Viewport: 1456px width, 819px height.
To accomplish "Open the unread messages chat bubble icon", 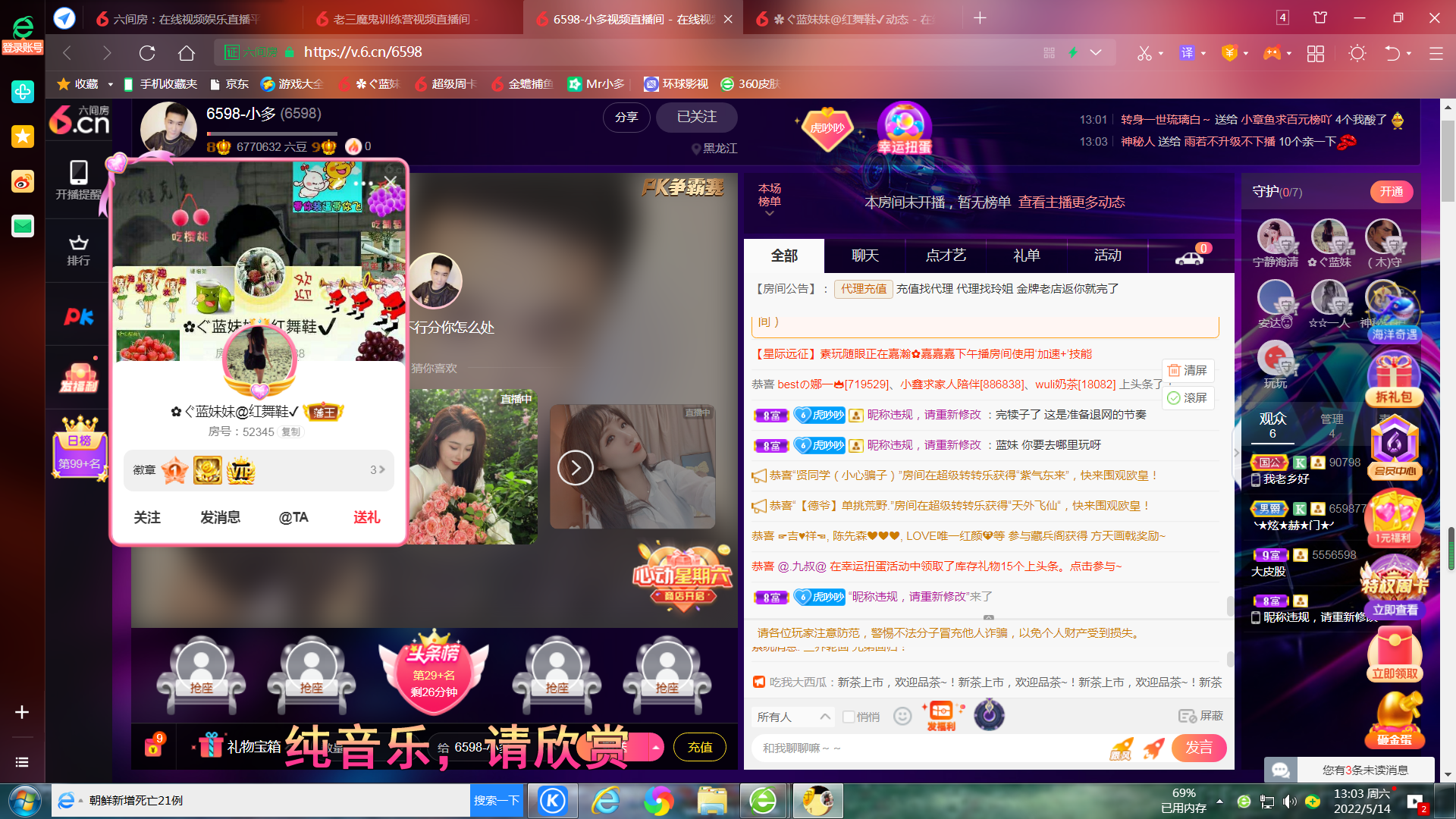I will pos(1281,770).
